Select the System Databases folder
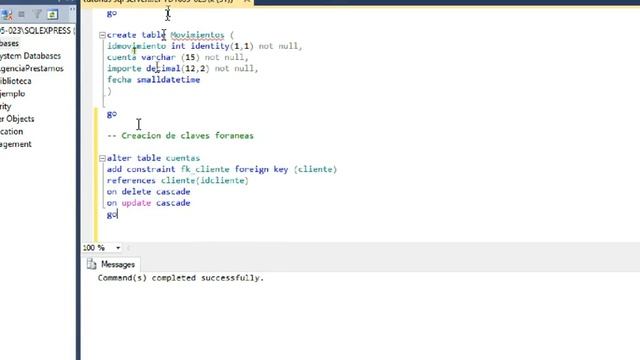 coord(31,56)
